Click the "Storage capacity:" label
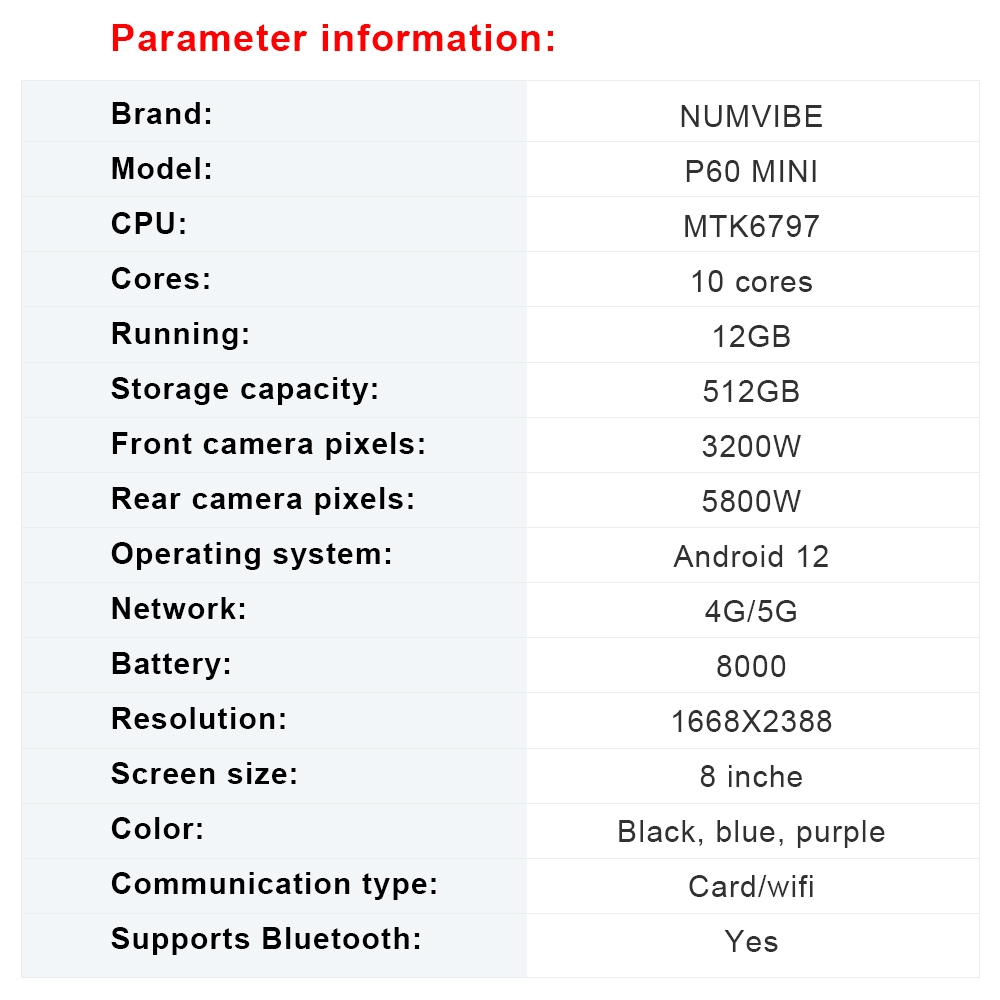Image resolution: width=1000 pixels, height=1000 pixels. coord(245,389)
